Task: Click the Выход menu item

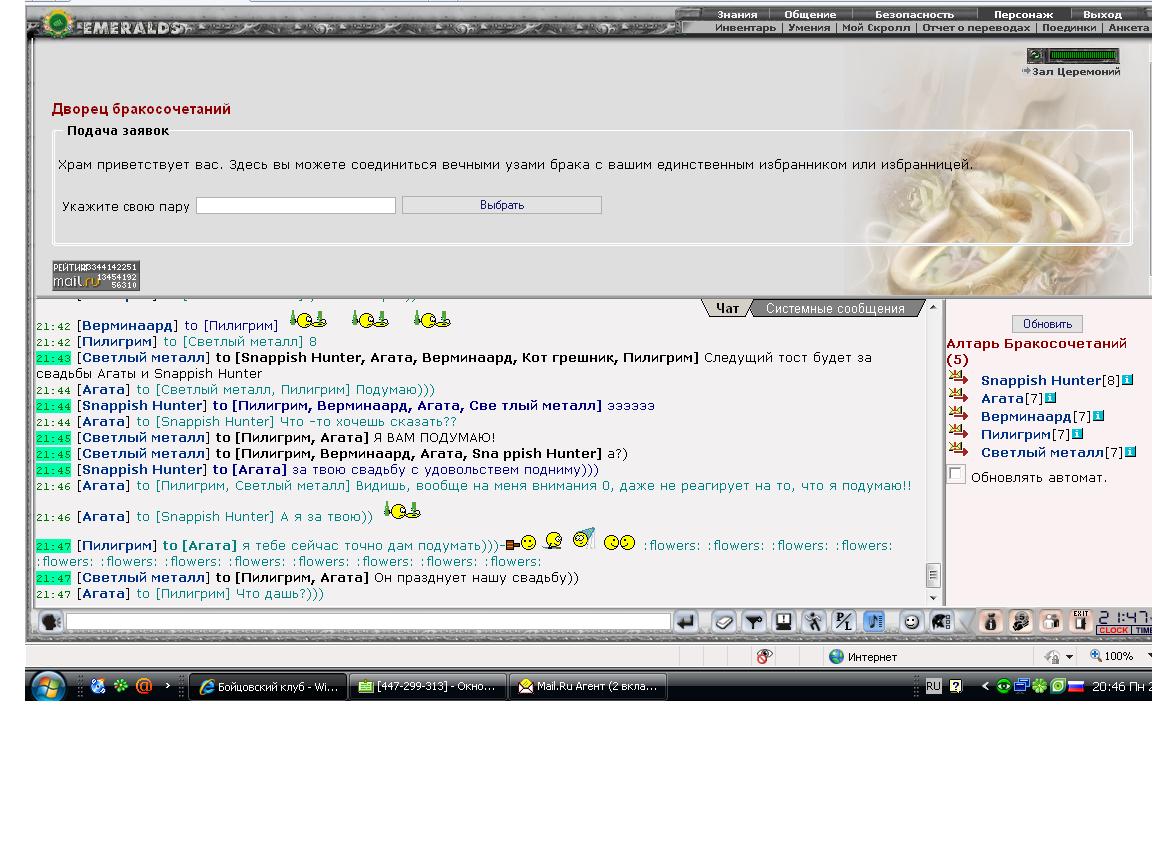Action: pyautogui.click(x=1102, y=14)
